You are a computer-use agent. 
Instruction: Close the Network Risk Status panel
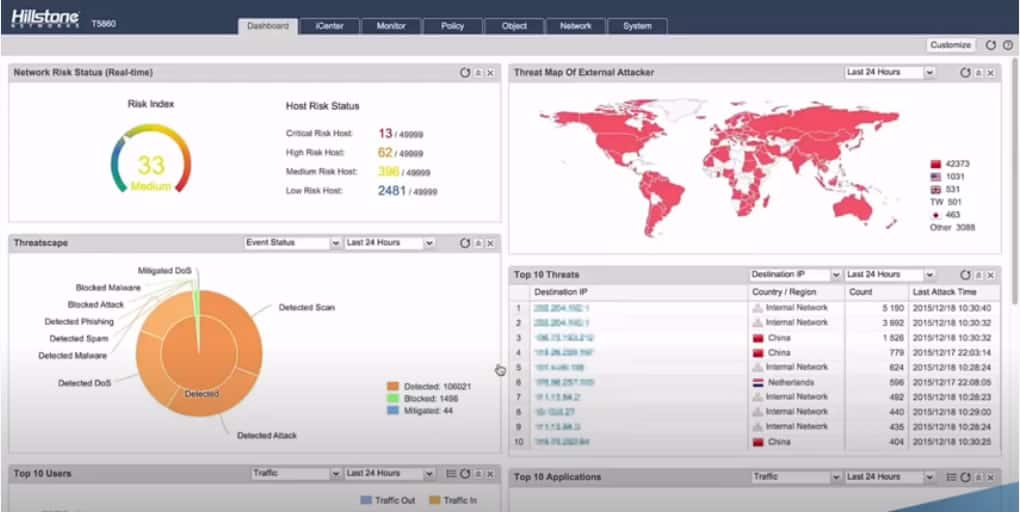pos(490,73)
